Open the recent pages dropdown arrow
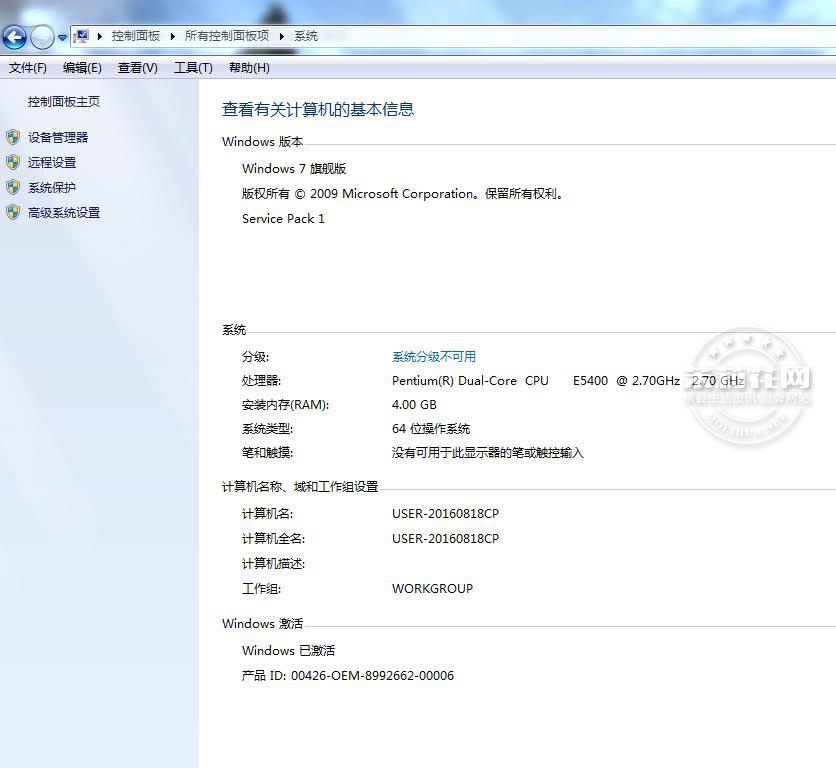The height and width of the screenshot is (768, 836). click(62, 38)
